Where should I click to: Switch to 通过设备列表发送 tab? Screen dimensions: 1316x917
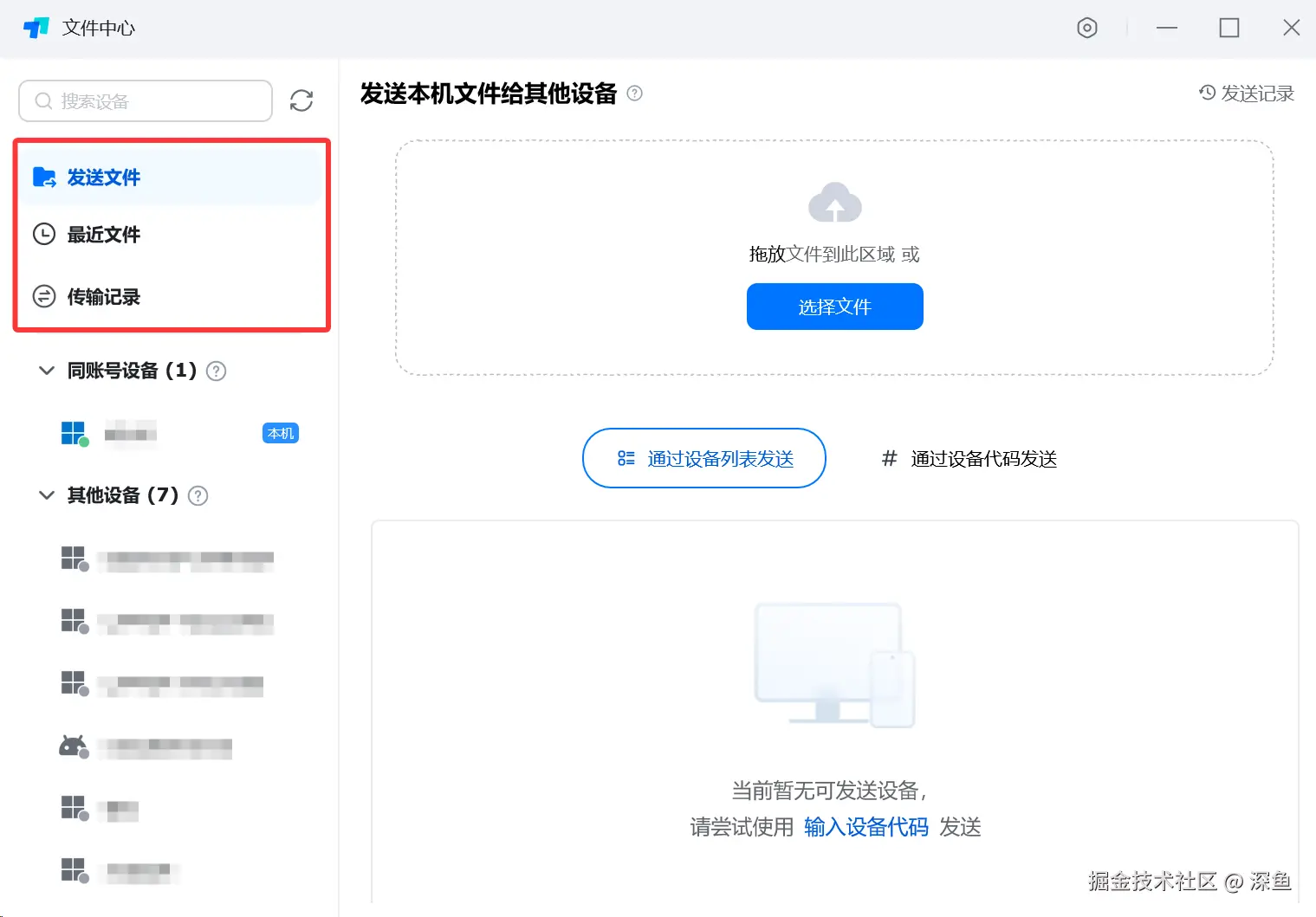(704, 458)
